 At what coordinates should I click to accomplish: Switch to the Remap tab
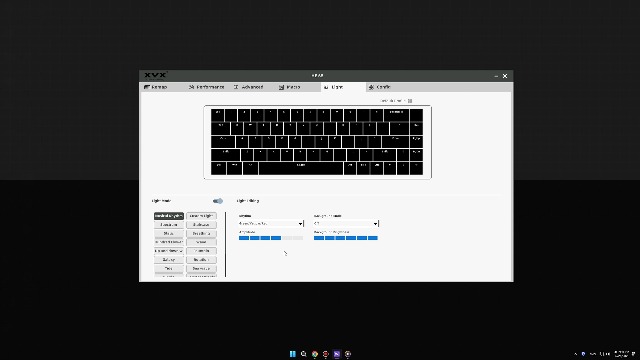pyautogui.click(x=156, y=87)
